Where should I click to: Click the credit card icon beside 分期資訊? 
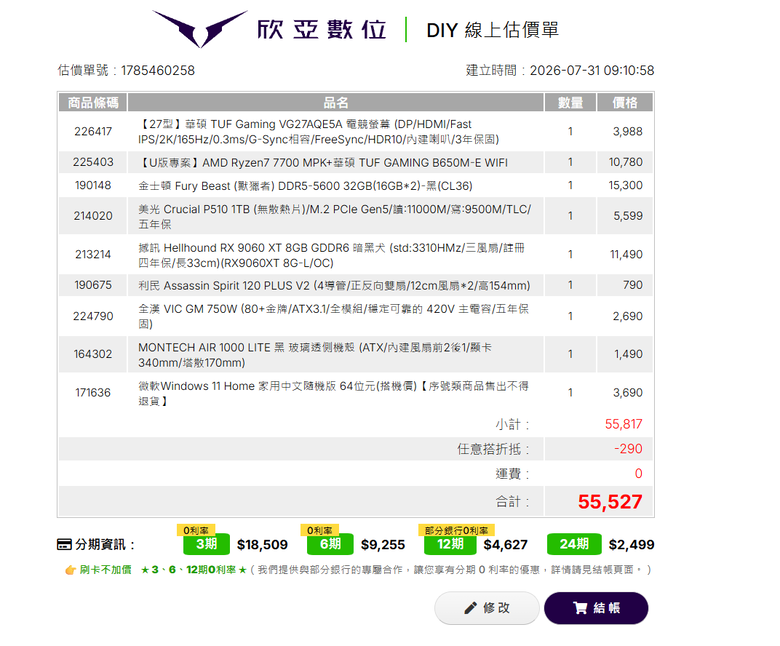(64, 545)
